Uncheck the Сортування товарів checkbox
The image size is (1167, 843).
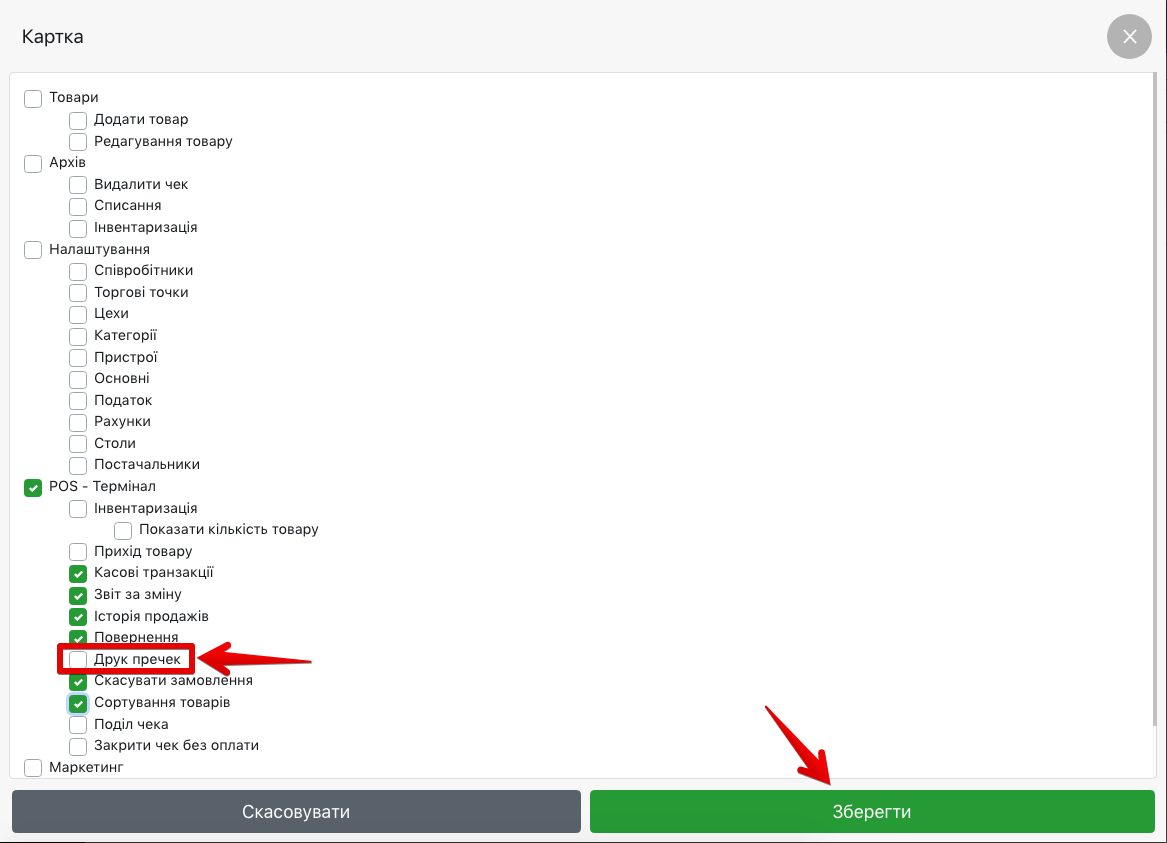coord(78,703)
